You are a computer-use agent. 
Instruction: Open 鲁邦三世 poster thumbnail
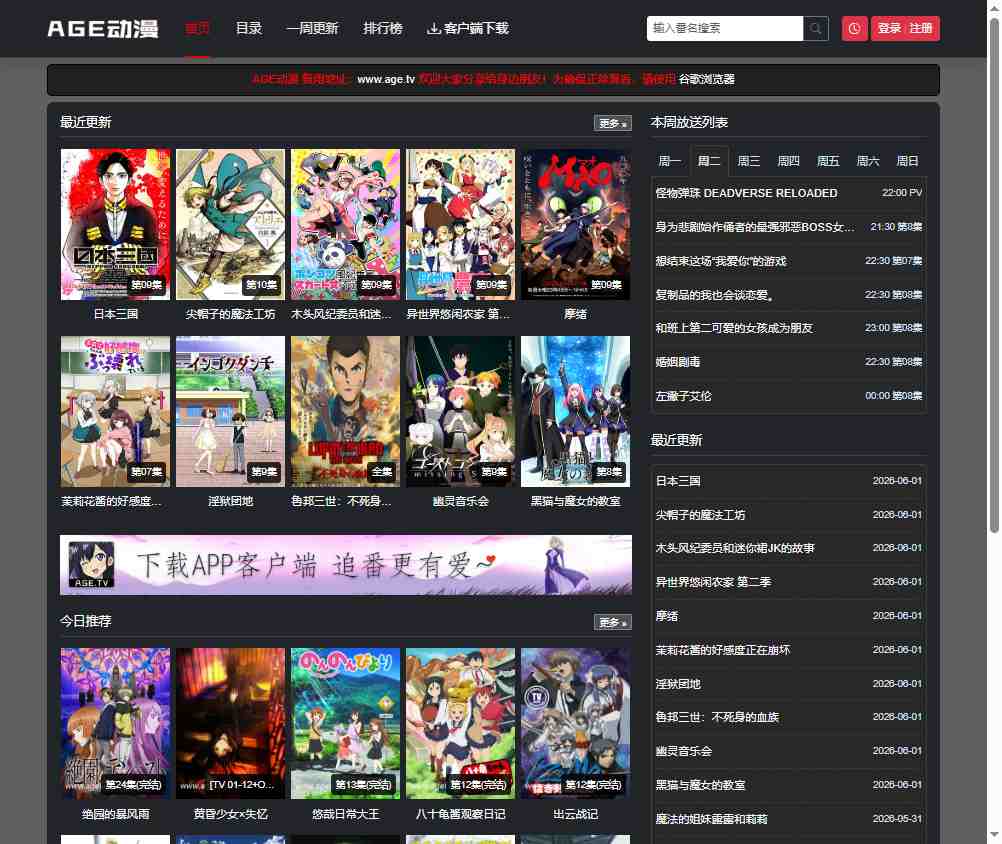point(346,411)
